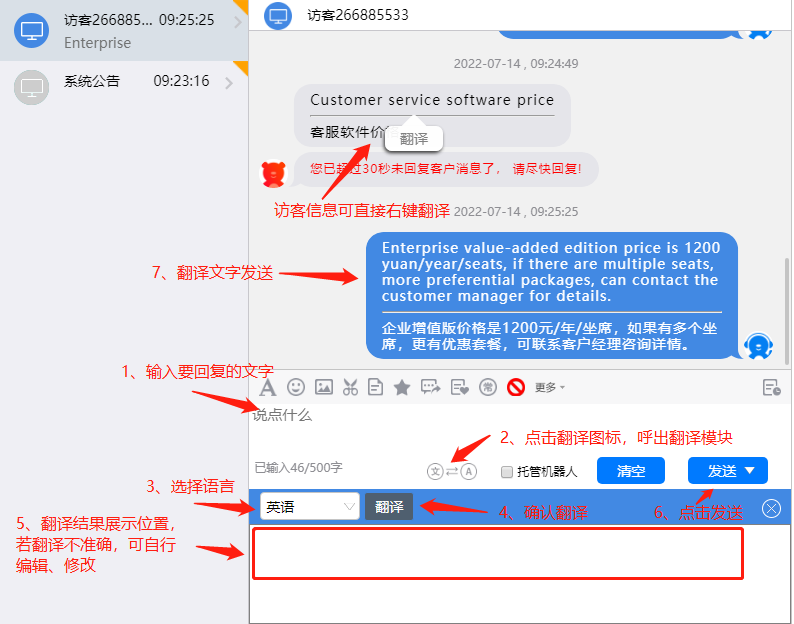Click the dark 翻译 confirm button
The image size is (794, 624).
click(389, 507)
